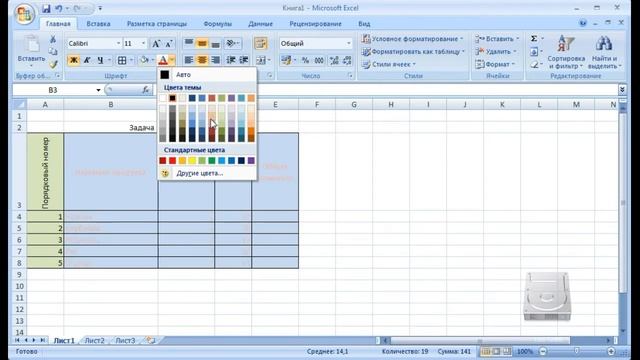Toggle italic К formatting
The width and height of the screenshot is (640, 360).
pyautogui.click(x=87, y=60)
